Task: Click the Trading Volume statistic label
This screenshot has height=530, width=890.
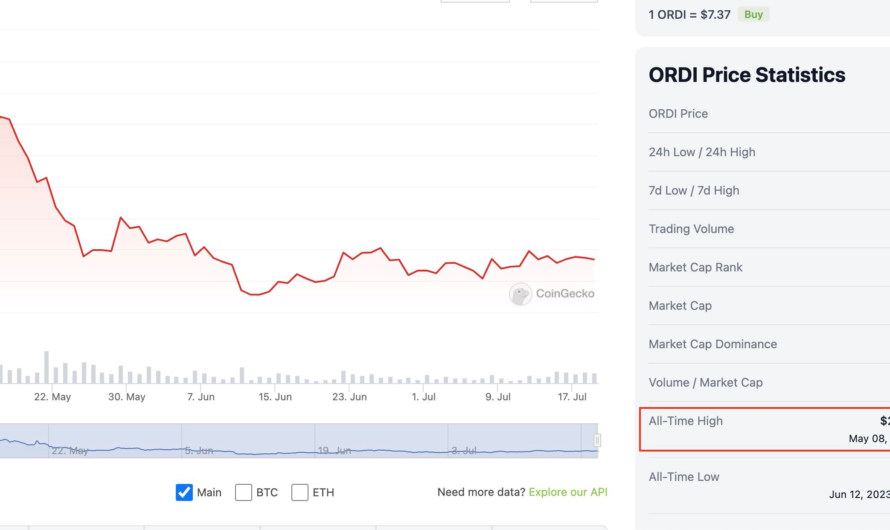Action: [x=691, y=229]
